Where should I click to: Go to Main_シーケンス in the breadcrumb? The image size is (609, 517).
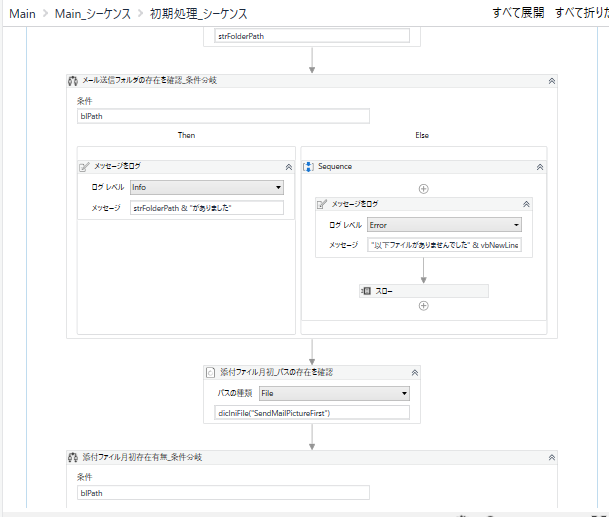pyautogui.click(x=92, y=14)
